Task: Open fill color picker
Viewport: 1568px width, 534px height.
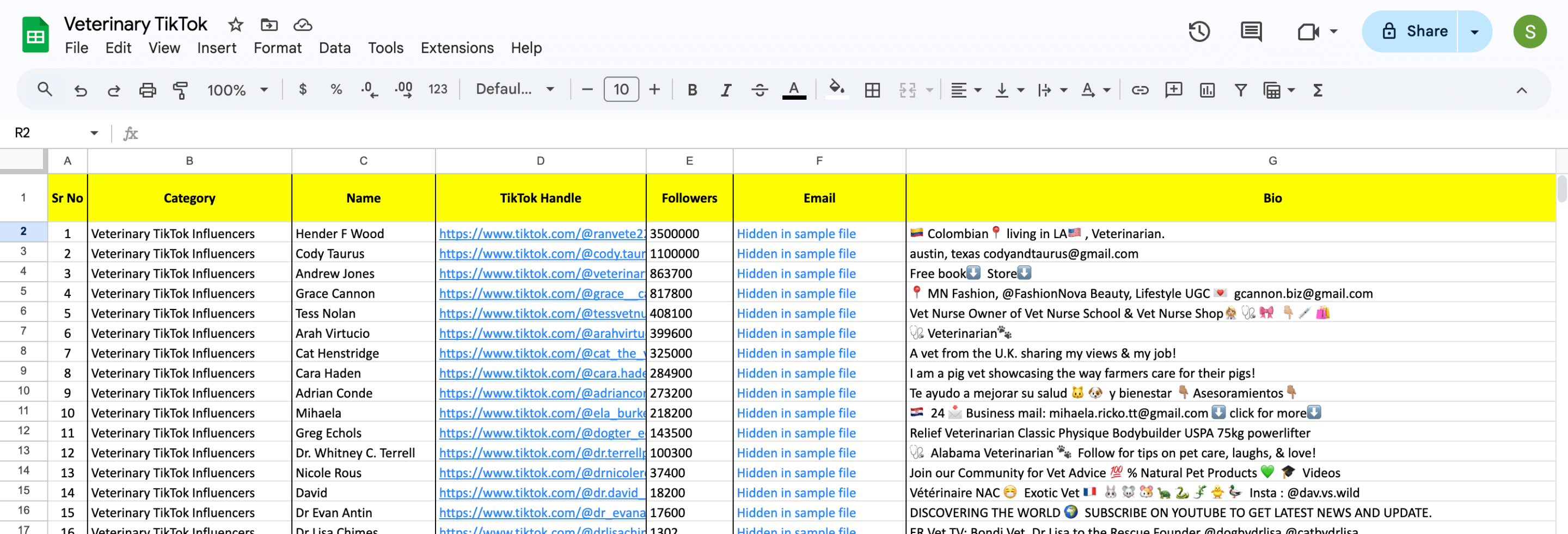Action: 837,89
